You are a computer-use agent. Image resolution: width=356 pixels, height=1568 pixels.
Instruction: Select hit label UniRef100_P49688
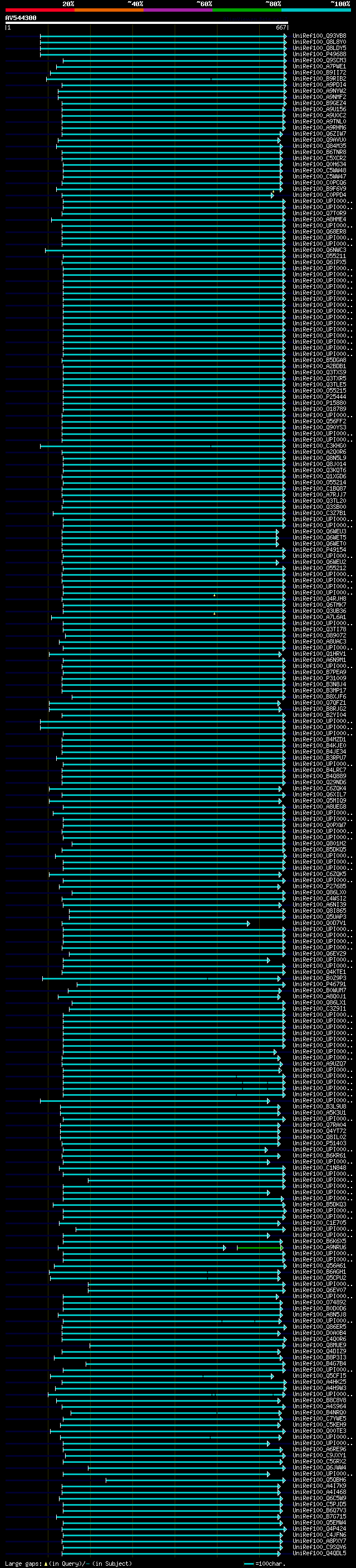pos(319,54)
